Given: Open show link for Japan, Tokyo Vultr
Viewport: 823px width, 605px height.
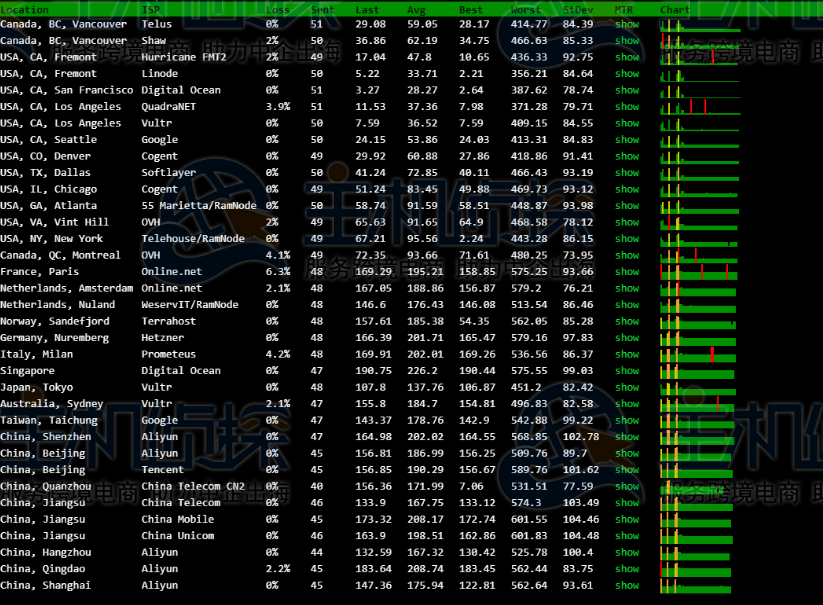Looking at the screenshot, I should [627, 387].
